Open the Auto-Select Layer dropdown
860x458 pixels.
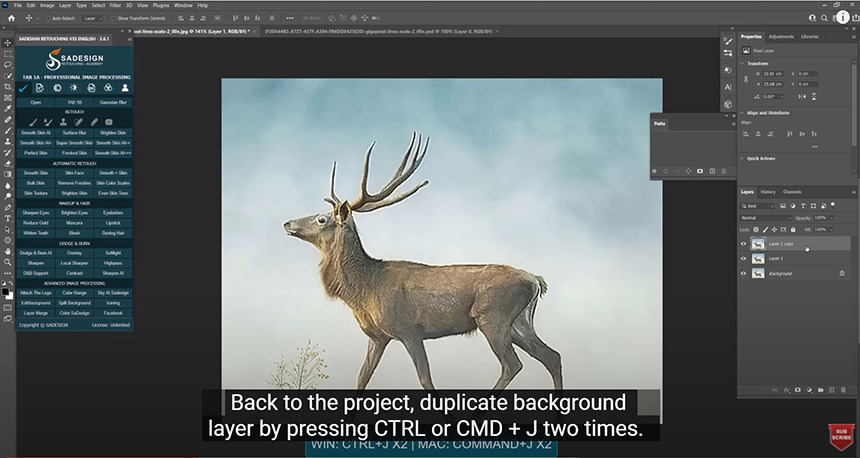[93, 18]
